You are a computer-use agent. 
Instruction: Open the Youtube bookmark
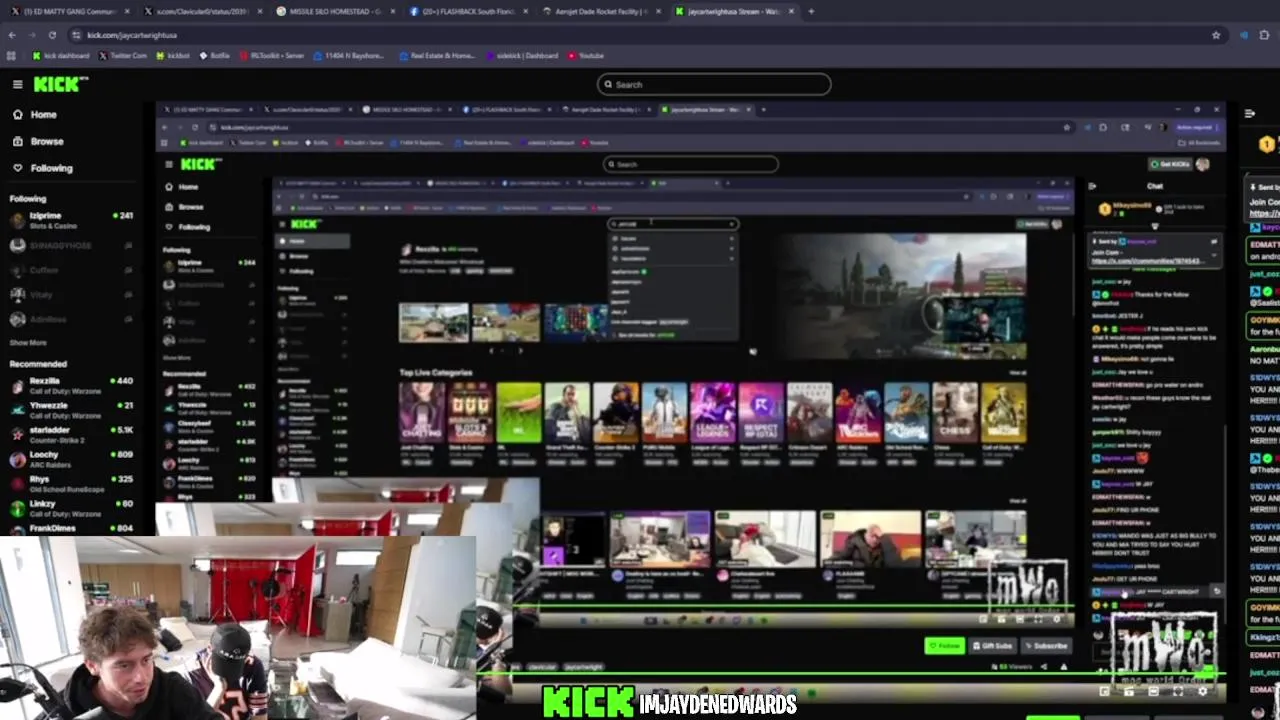[x=586, y=56]
